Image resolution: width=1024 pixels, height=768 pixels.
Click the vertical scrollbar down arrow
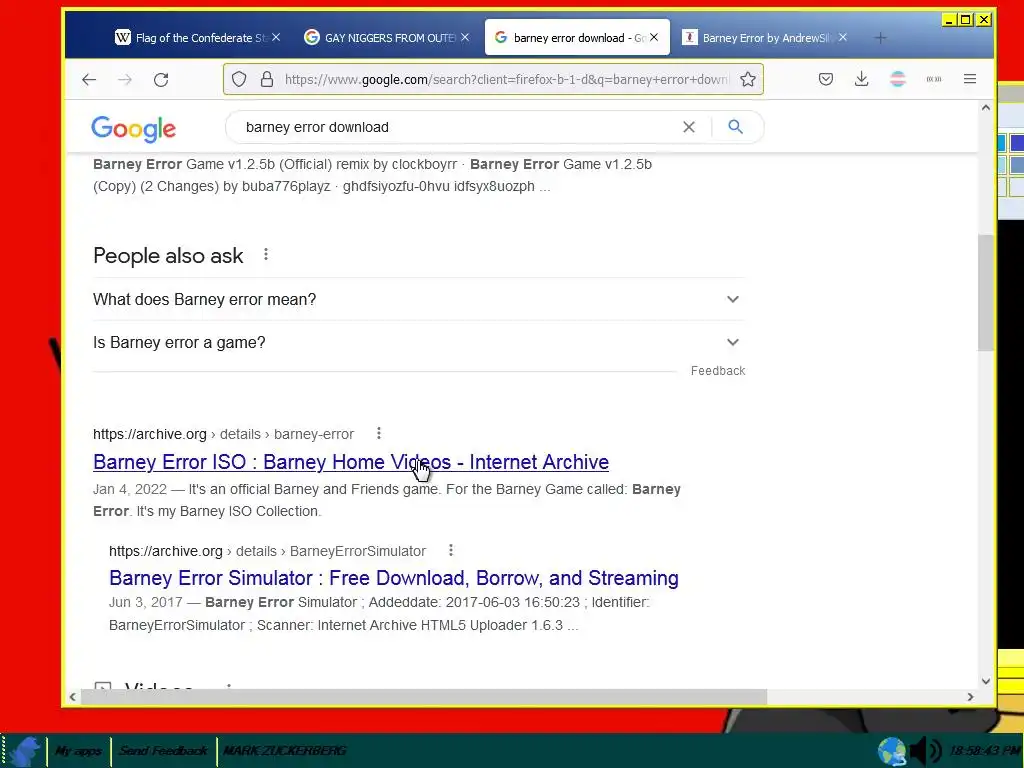point(985,681)
